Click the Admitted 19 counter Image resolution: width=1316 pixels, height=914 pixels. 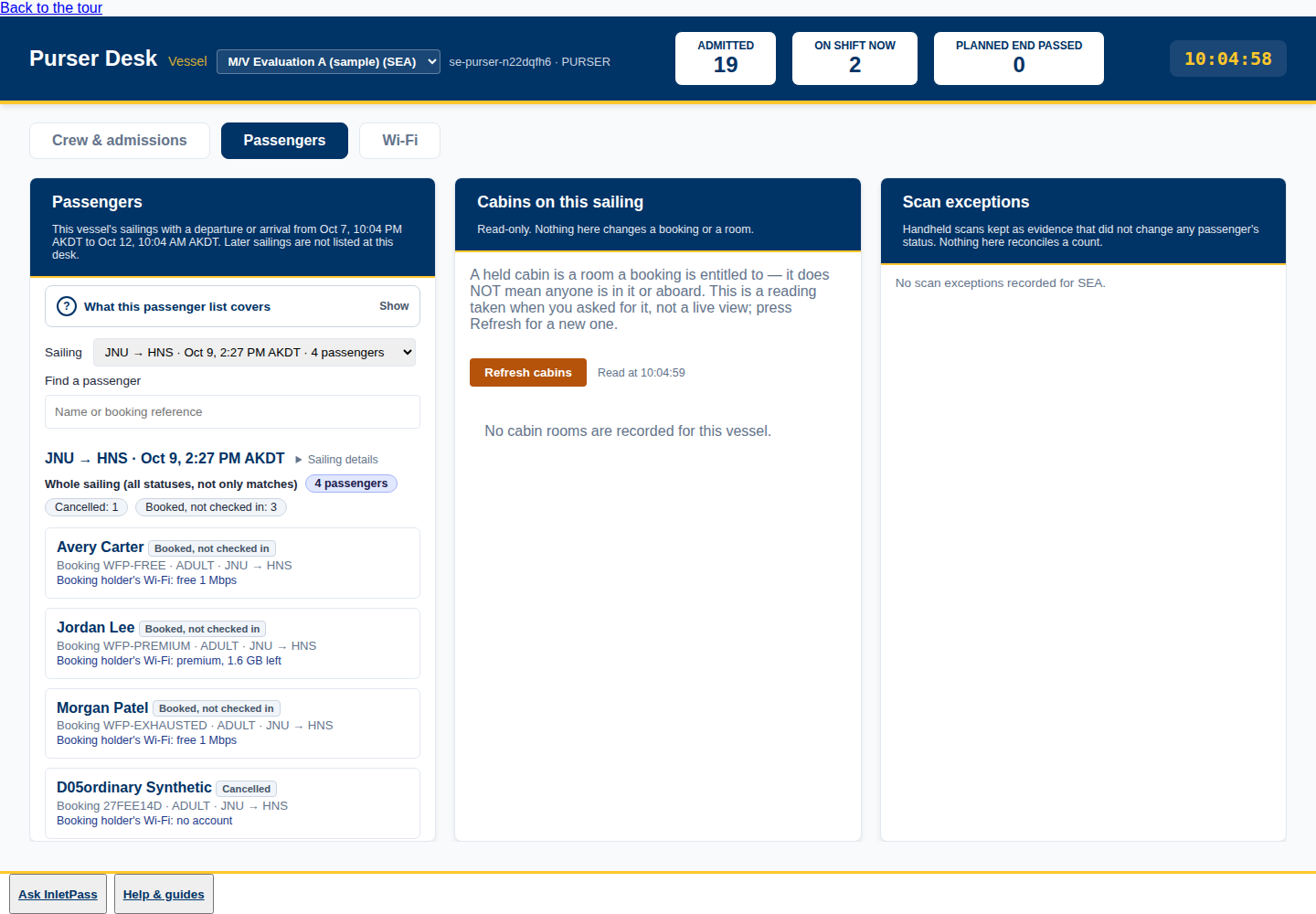[x=726, y=58]
